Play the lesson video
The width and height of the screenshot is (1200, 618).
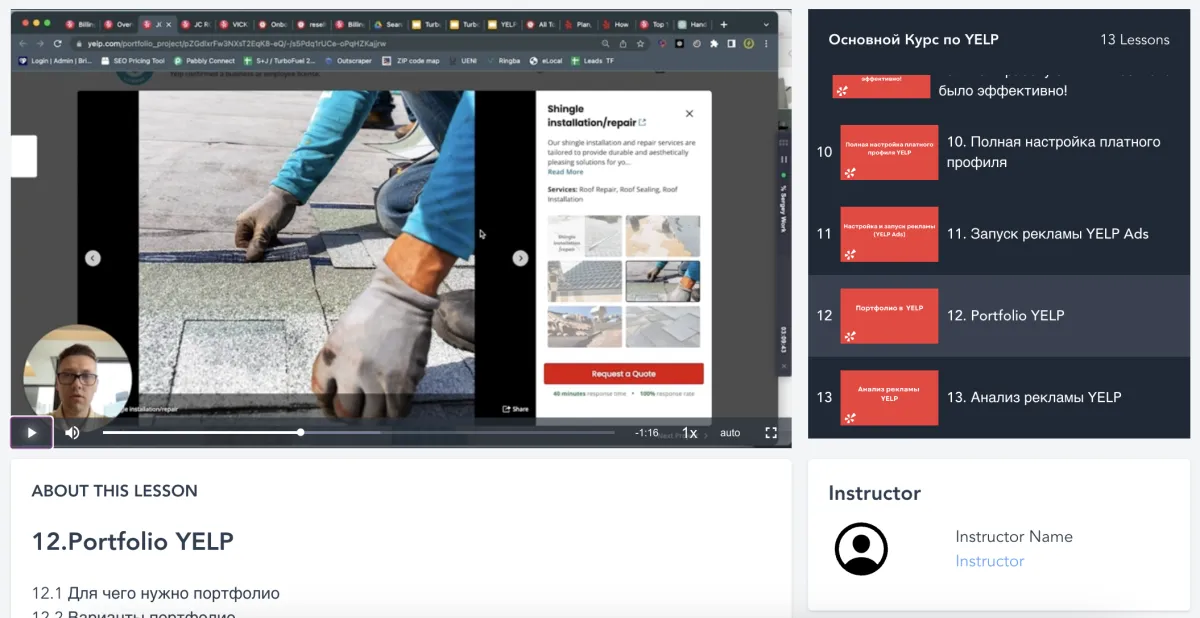[31, 433]
